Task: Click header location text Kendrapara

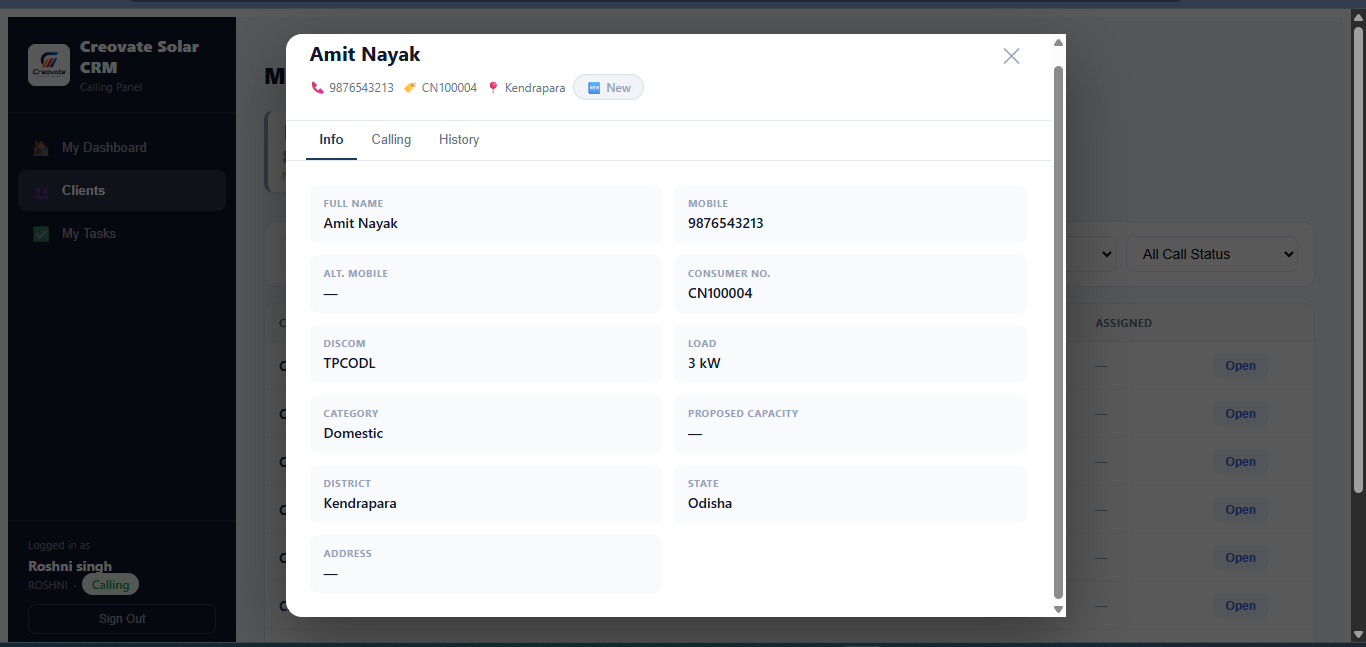Action: [535, 88]
